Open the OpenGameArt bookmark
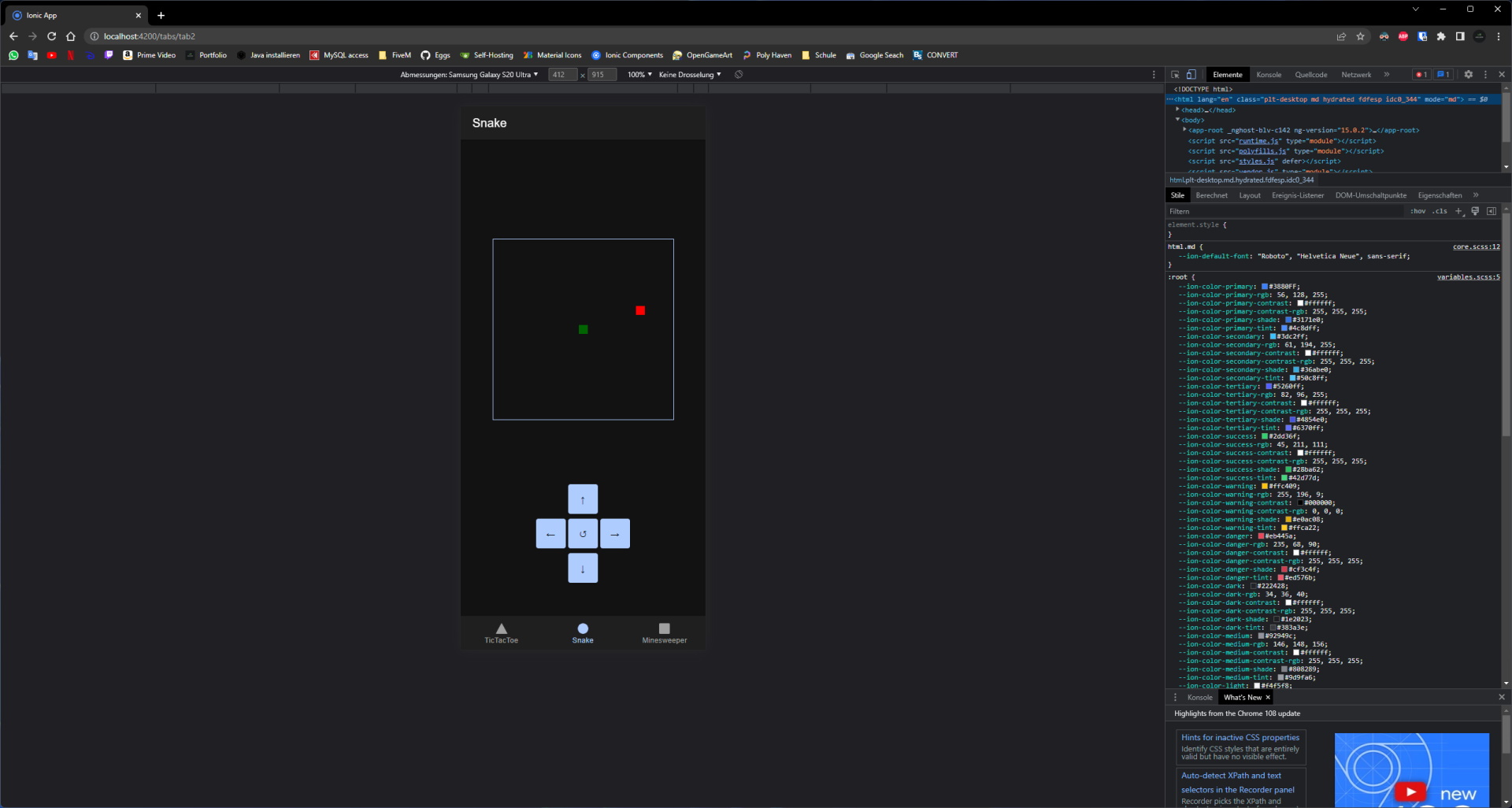This screenshot has width=1512, height=808. pos(702,55)
